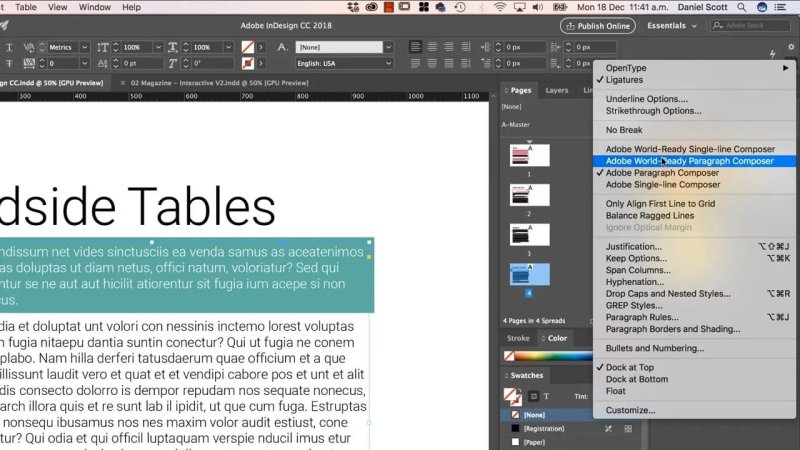
Task: Click the volume icon in menu bar
Action: 538,7
